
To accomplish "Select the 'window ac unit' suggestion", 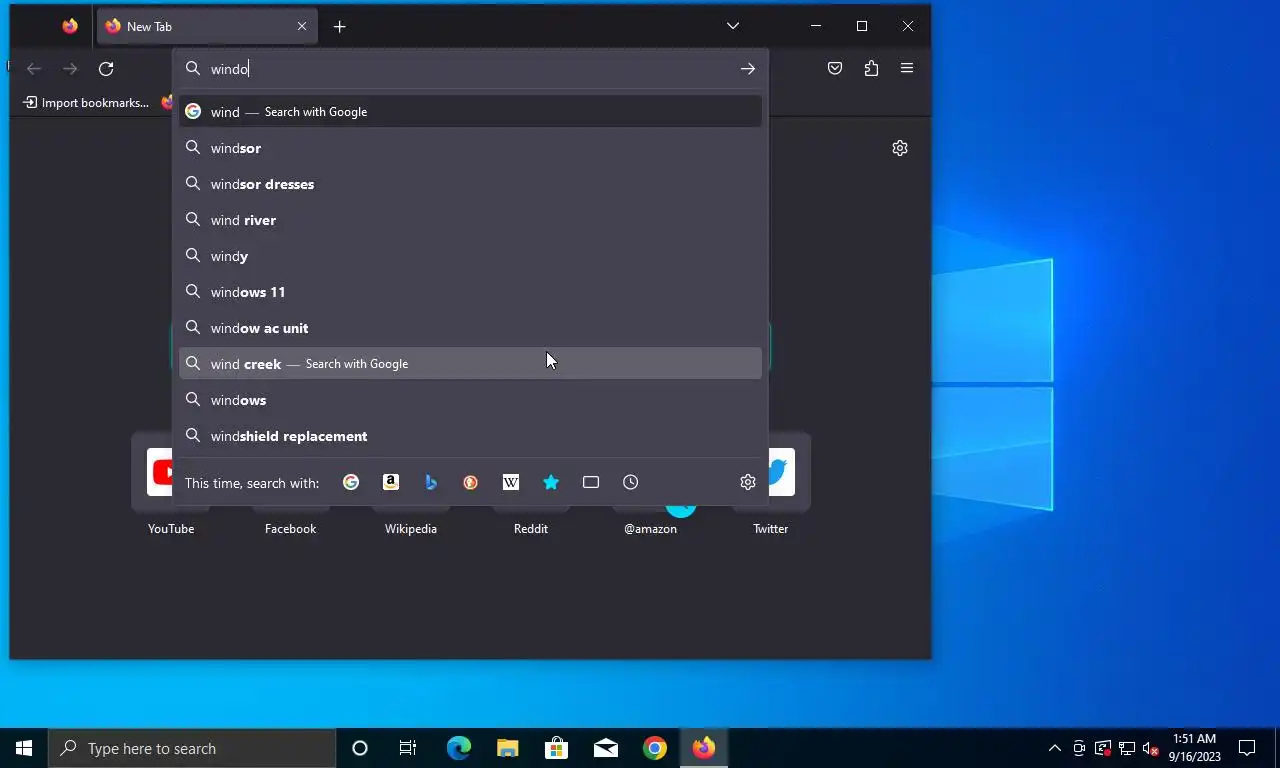I will 470,328.
